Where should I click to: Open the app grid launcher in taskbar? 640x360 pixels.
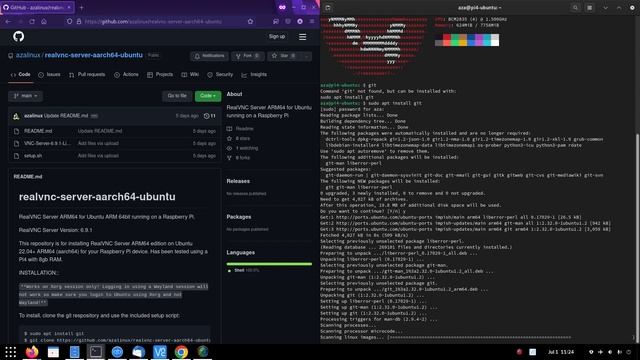coord(10,352)
